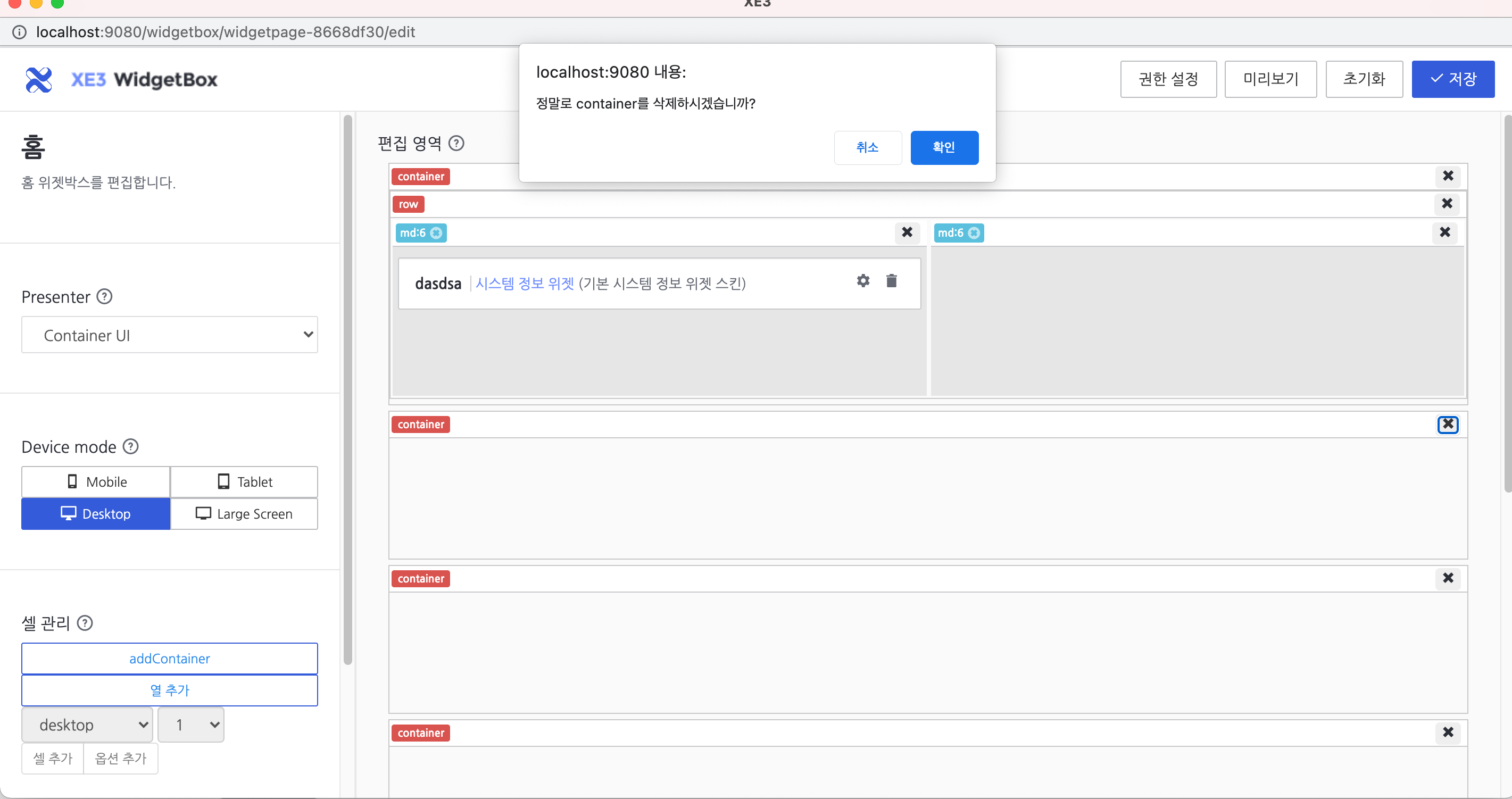1512x799 pixels.
Task: Open settings for the dasdsa widget
Action: tap(863, 281)
